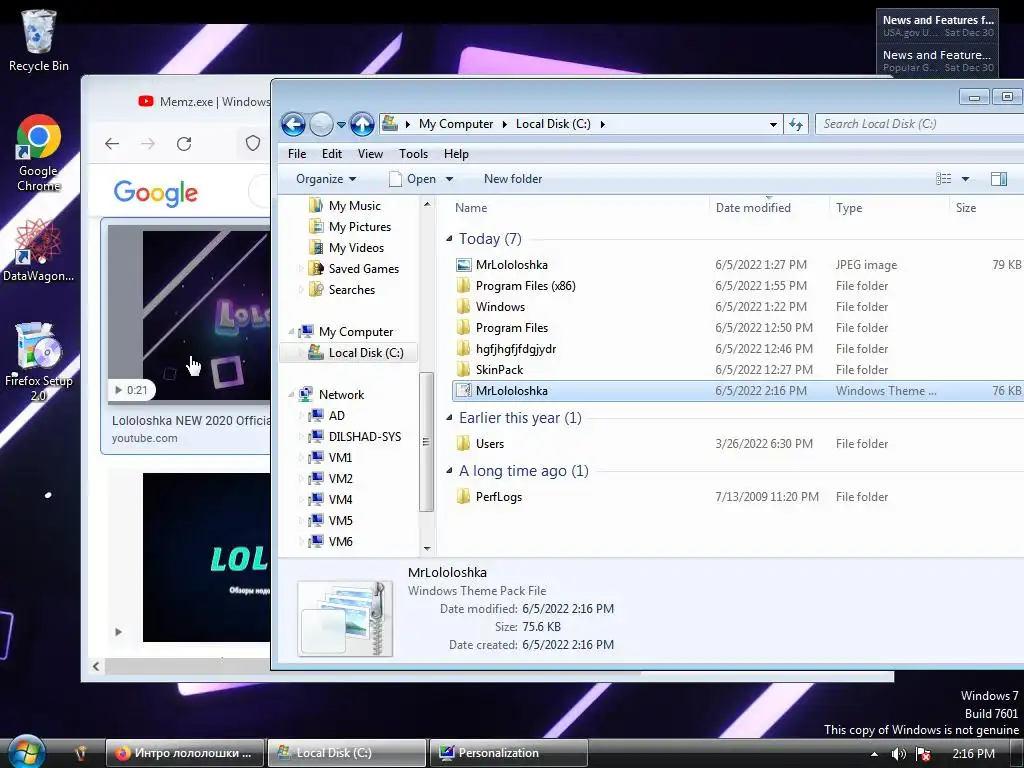Open the Help menu
The height and width of the screenshot is (768, 1024).
coord(456,154)
